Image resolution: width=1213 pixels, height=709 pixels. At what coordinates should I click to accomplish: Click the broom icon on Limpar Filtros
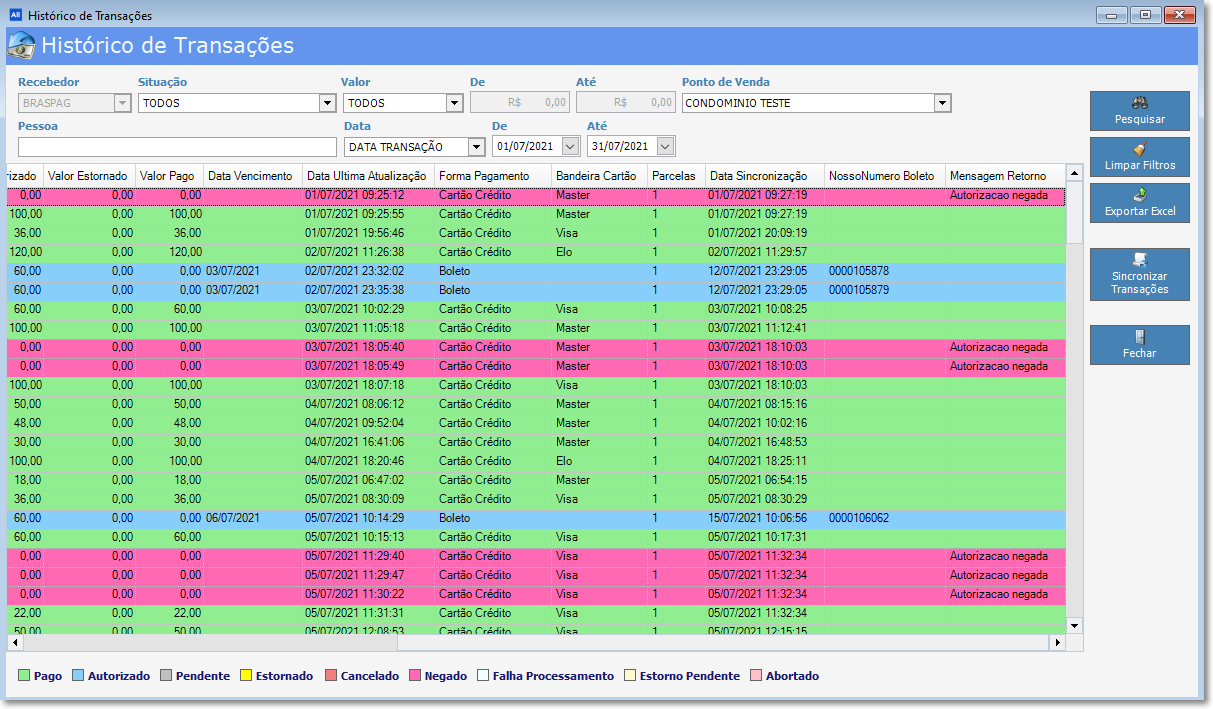click(x=1139, y=149)
